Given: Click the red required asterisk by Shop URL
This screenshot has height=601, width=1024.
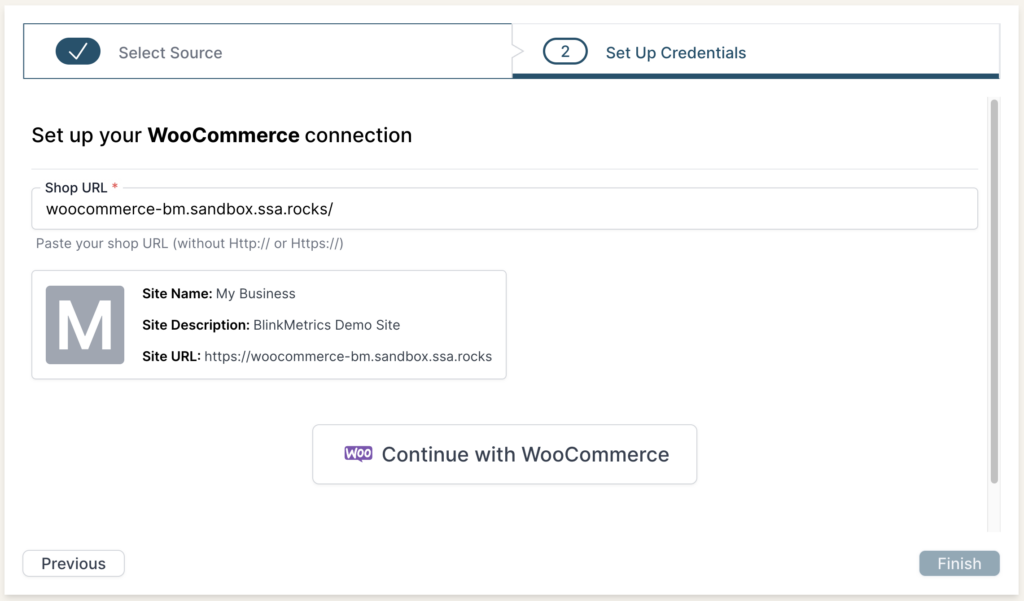Looking at the screenshot, I should pos(115,188).
